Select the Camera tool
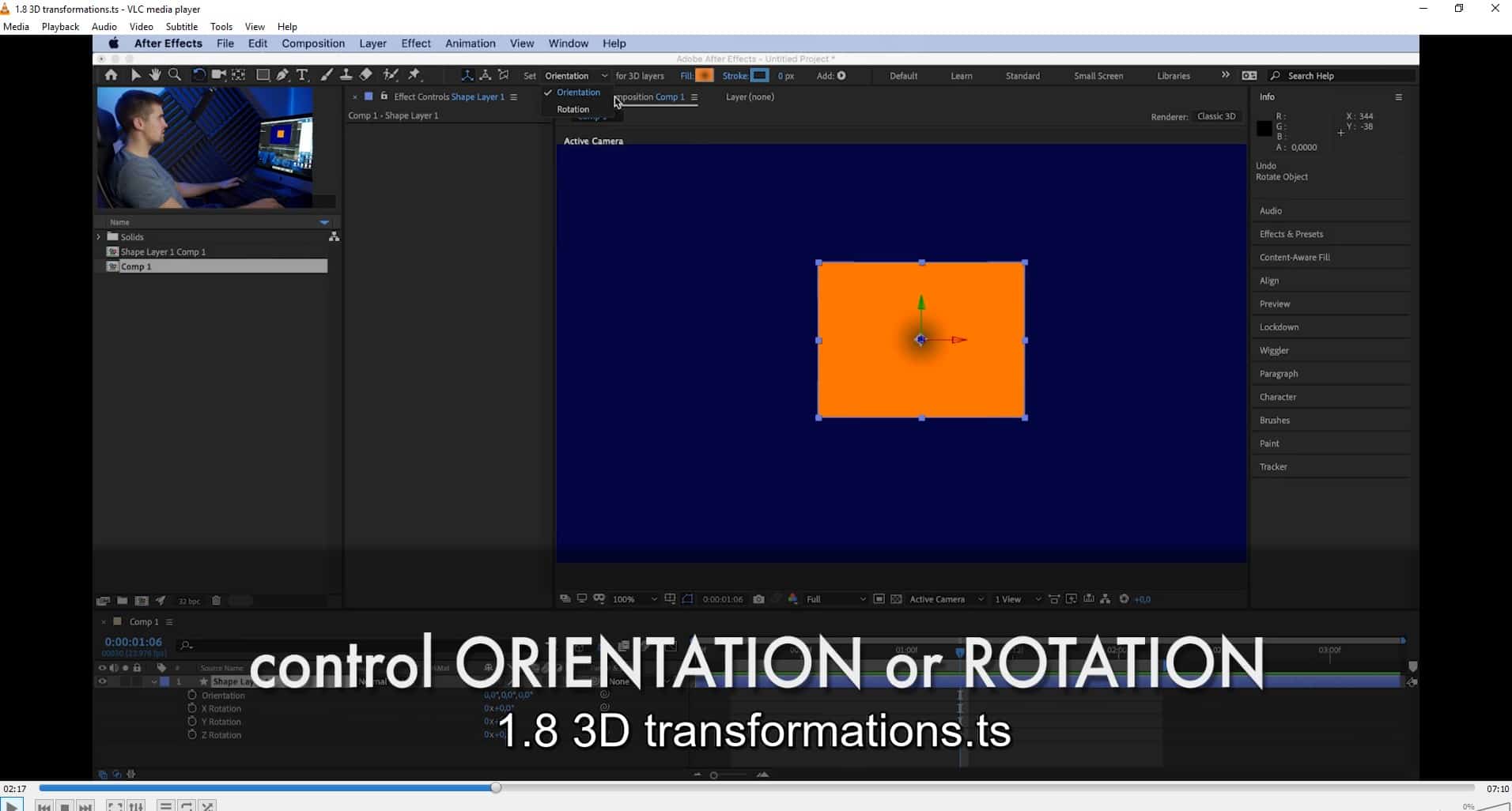Image resolution: width=1512 pixels, height=811 pixels. coord(218,75)
